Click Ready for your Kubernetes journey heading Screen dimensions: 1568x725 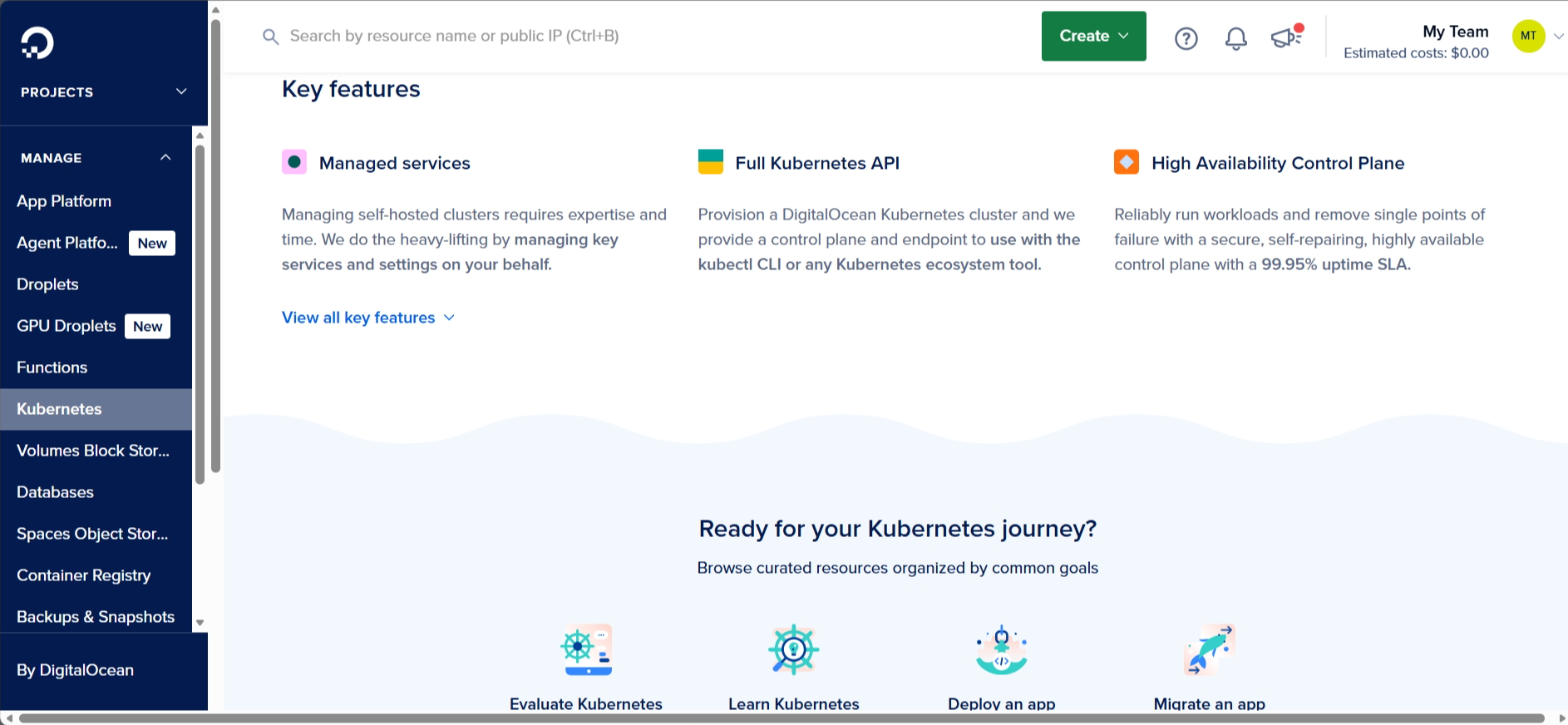tap(898, 529)
